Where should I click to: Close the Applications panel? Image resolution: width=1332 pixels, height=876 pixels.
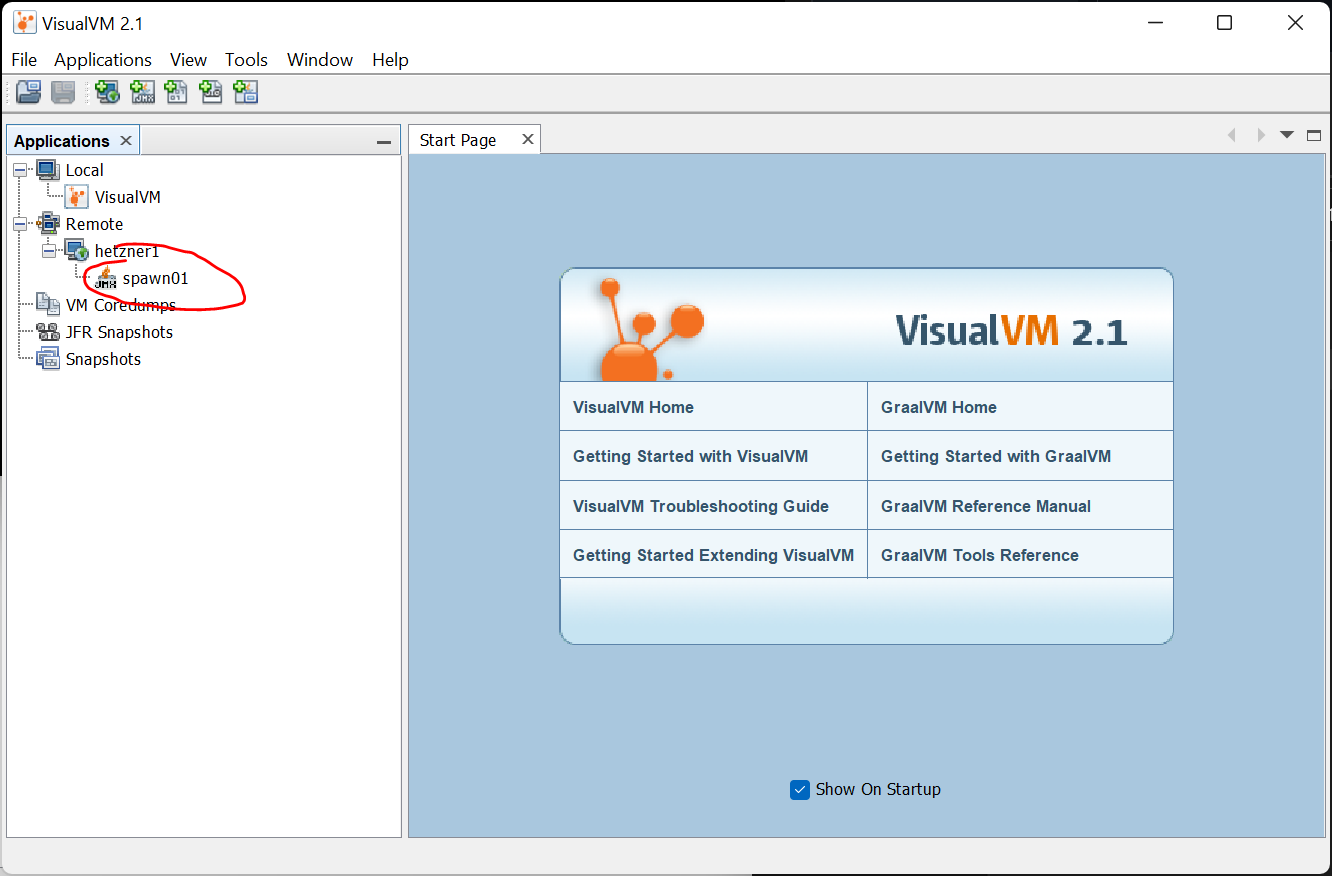(x=126, y=141)
